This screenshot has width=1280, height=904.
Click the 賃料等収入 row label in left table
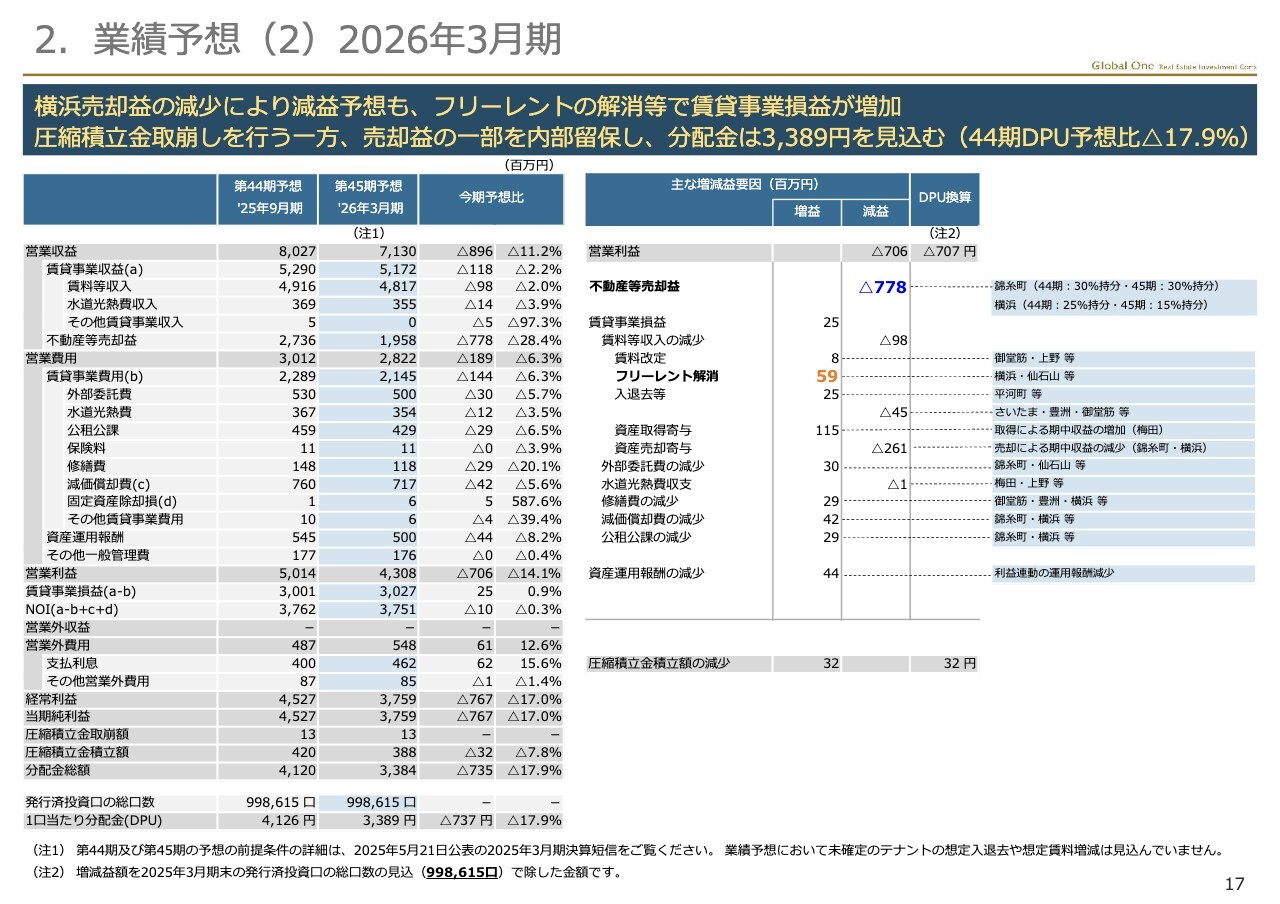click(99, 288)
